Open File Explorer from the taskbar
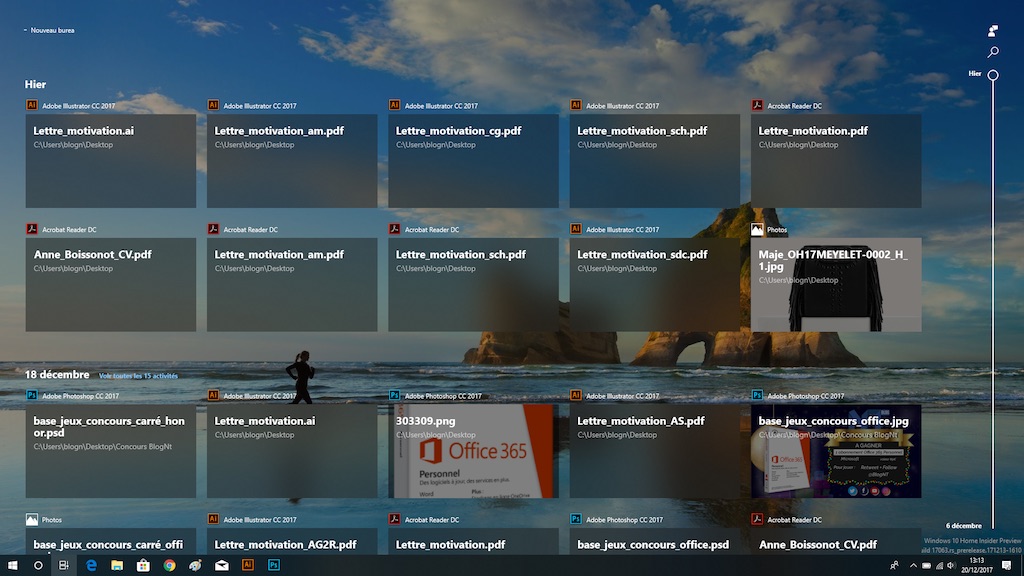 (116, 566)
